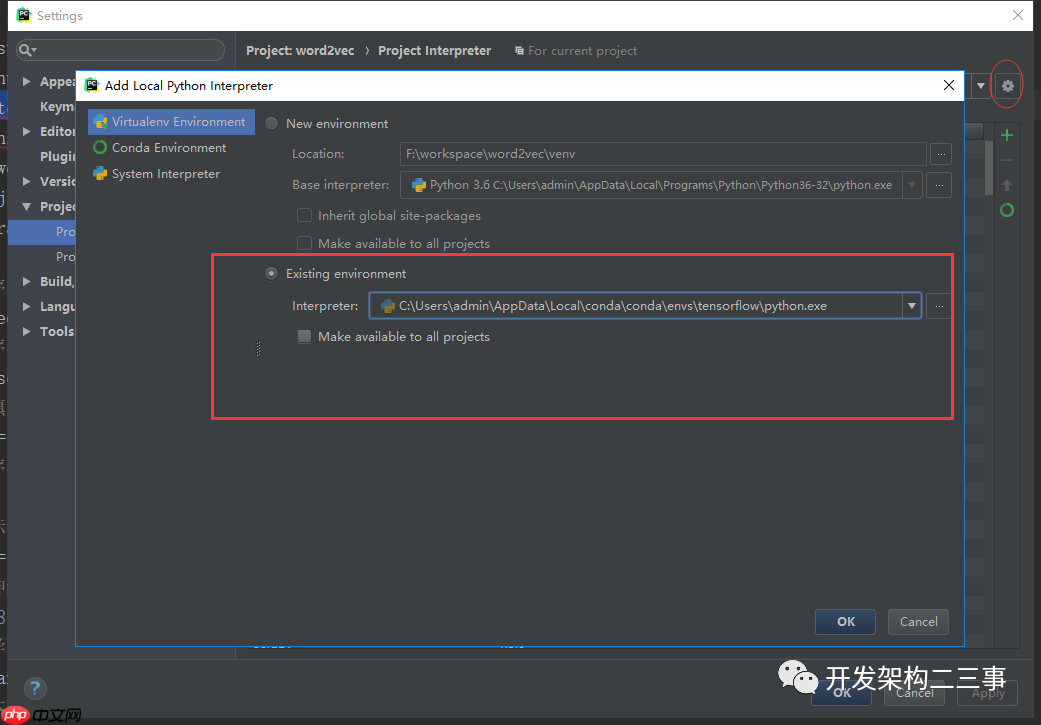1041x725 pixels.
Task: Click the question mark help icon
Action: [35, 688]
